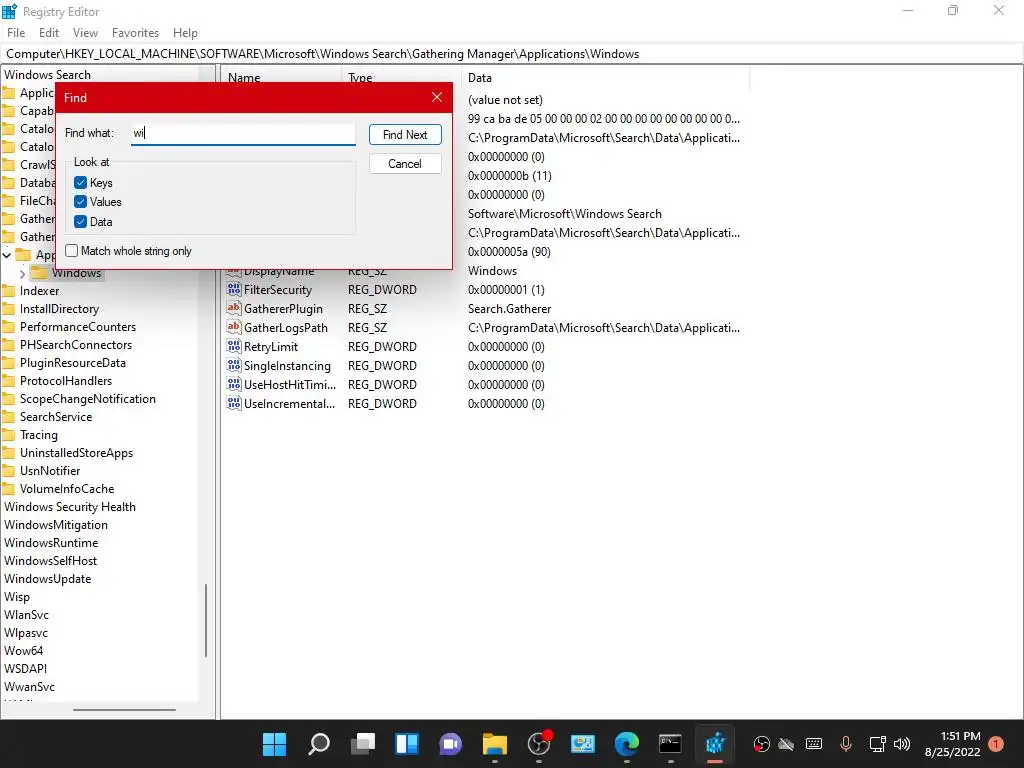Select the Wow64 key
The image size is (1024, 768).
pyautogui.click(x=24, y=650)
